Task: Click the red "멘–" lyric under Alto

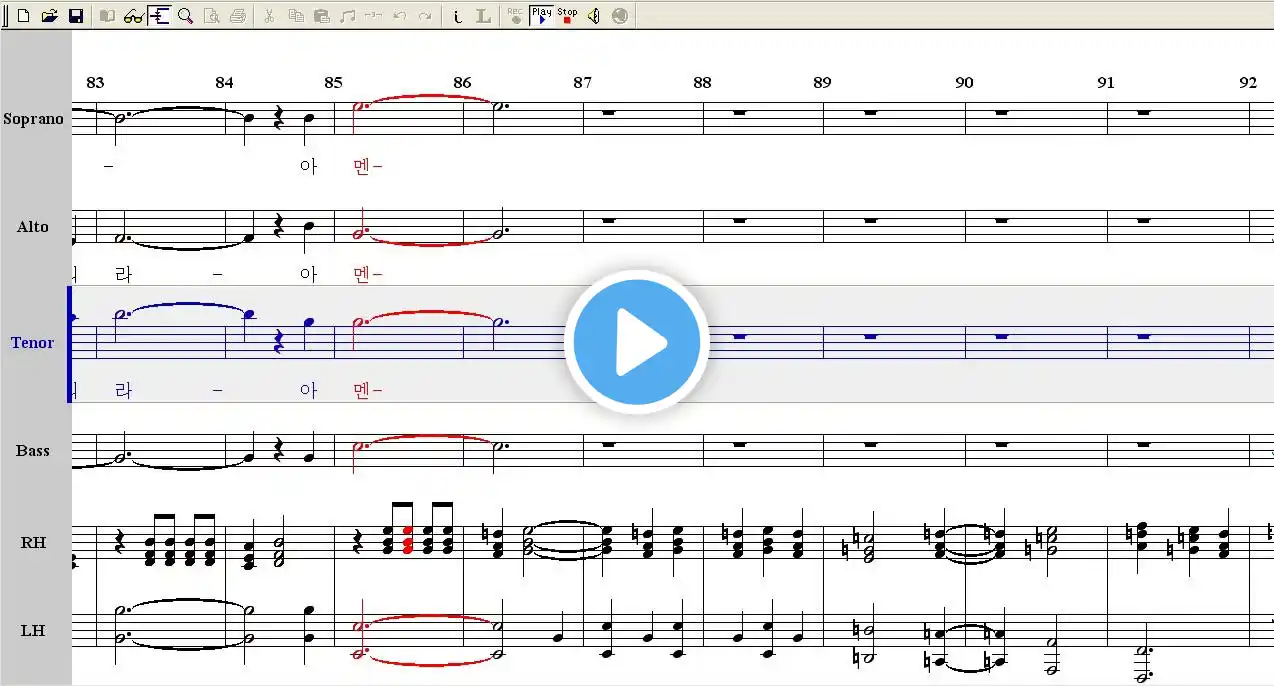Action: 368,274
